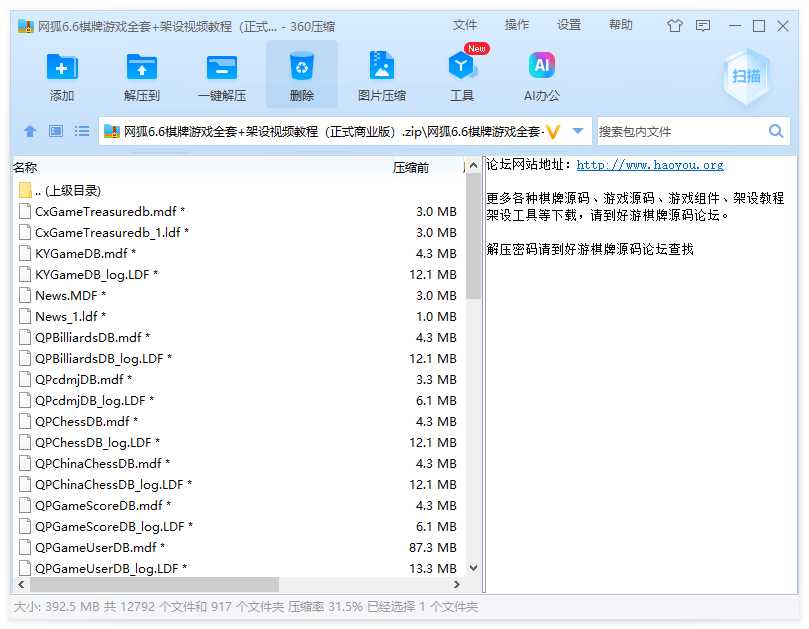
Task: Select the QPChinaChessDB.mdf file name
Action: click(102, 463)
